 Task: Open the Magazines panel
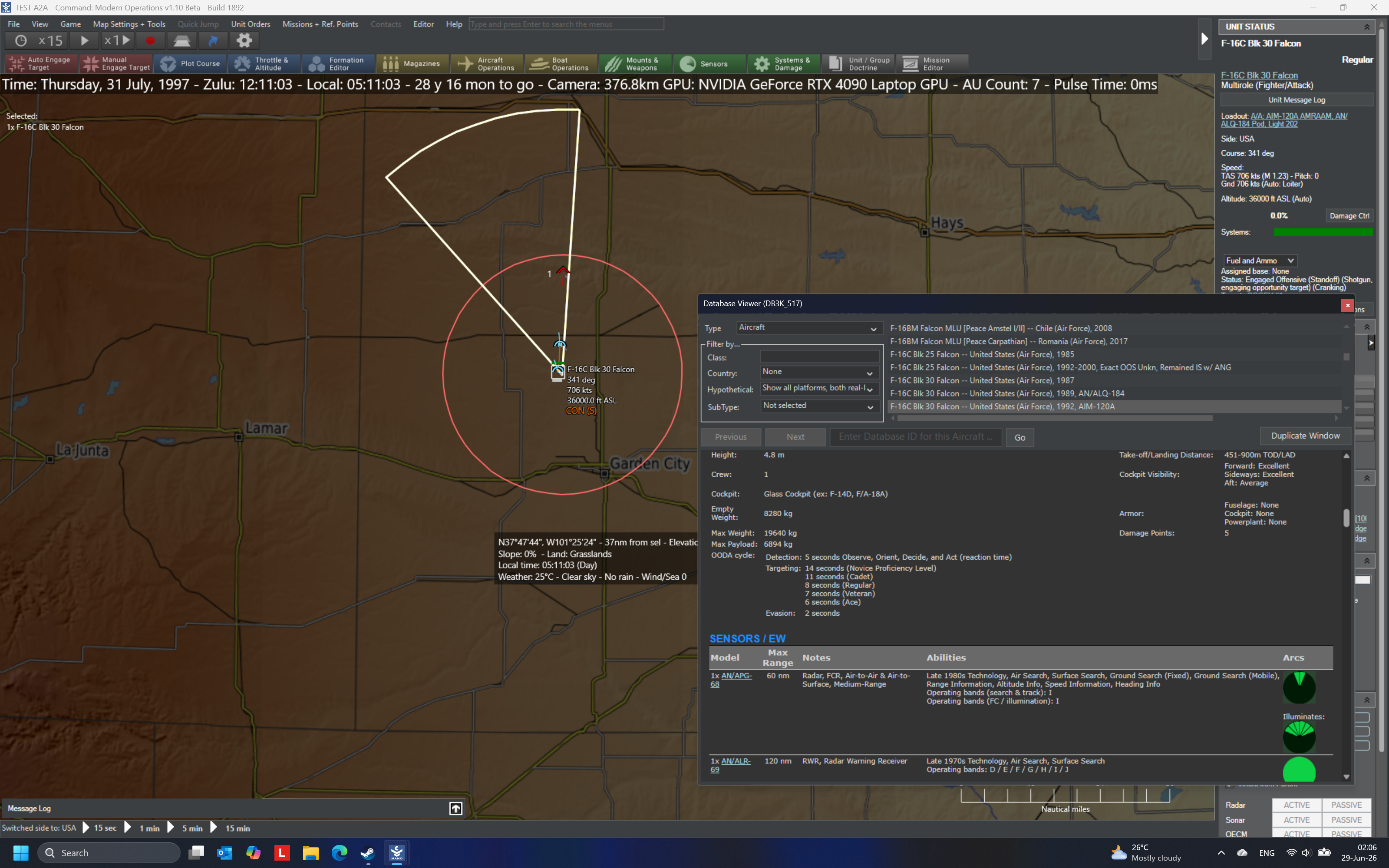[x=412, y=64]
